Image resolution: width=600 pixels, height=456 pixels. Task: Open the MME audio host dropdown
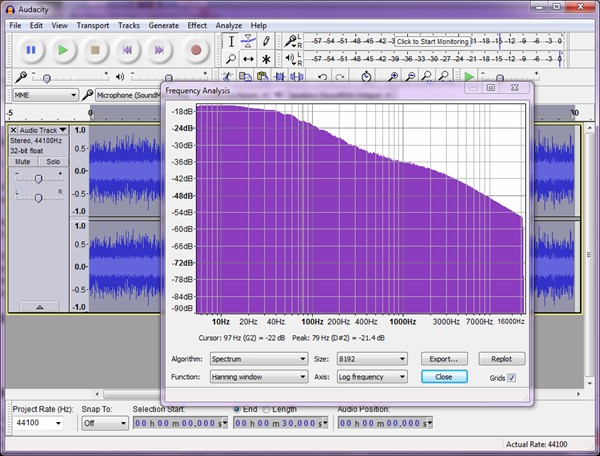pyautogui.click(x=46, y=95)
